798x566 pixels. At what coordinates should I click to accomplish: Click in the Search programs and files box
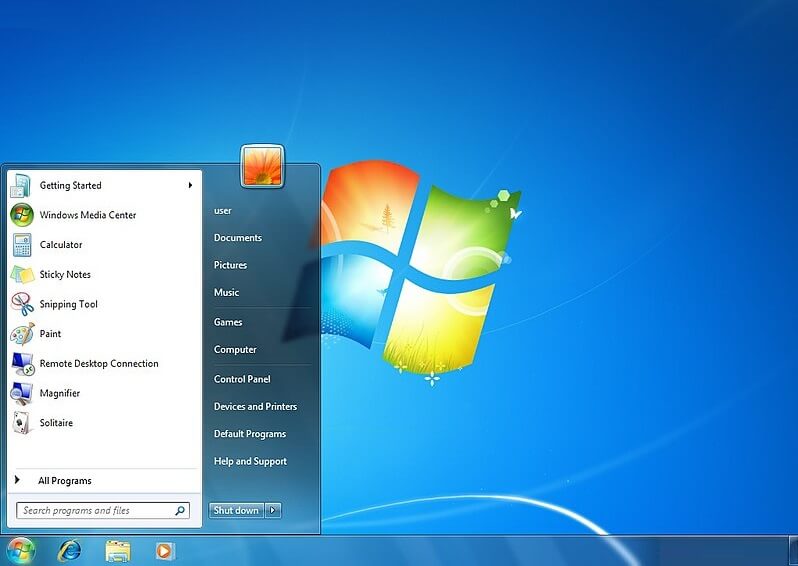click(103, 510)
